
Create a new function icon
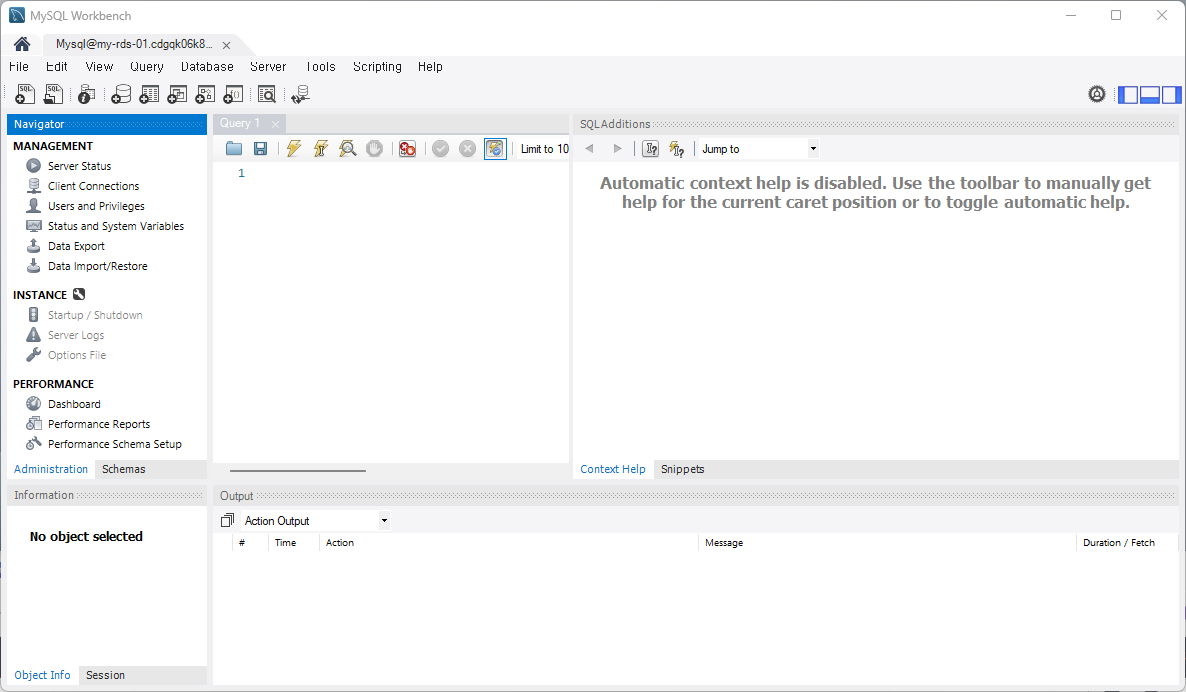233,94
